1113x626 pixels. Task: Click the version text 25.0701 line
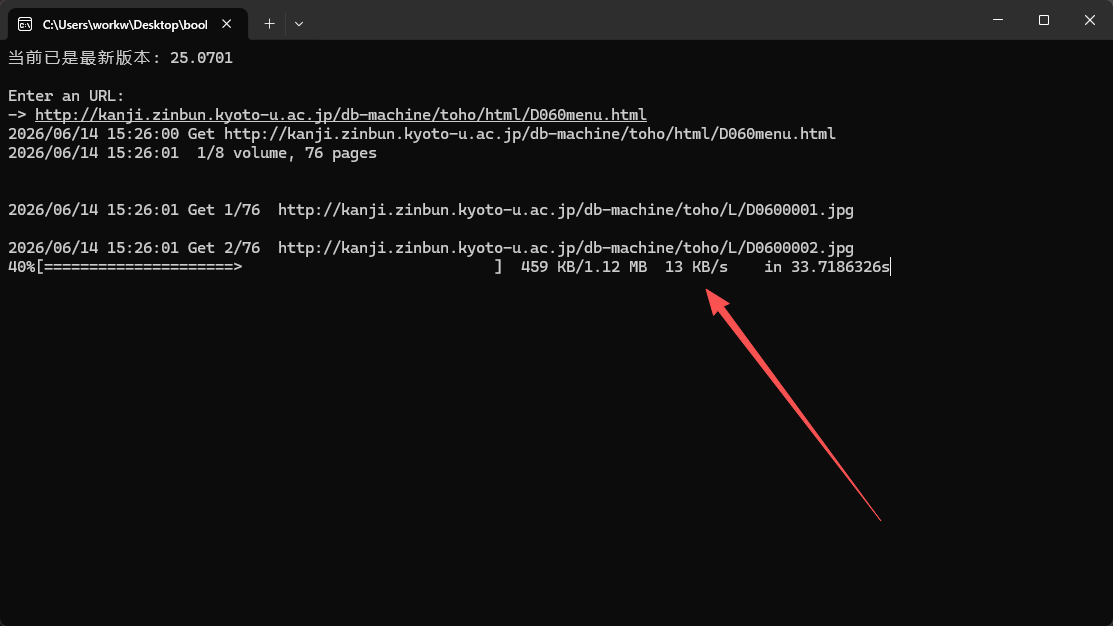click(120, 57)
